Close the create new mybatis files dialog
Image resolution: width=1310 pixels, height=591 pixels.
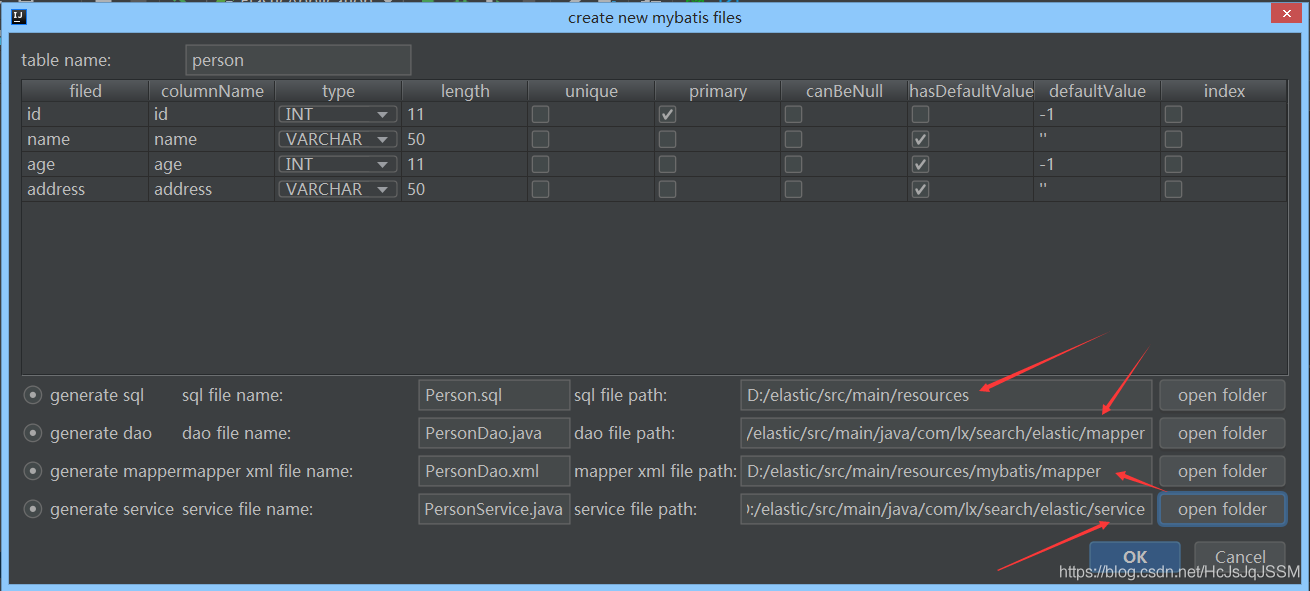click(1283, 15)
